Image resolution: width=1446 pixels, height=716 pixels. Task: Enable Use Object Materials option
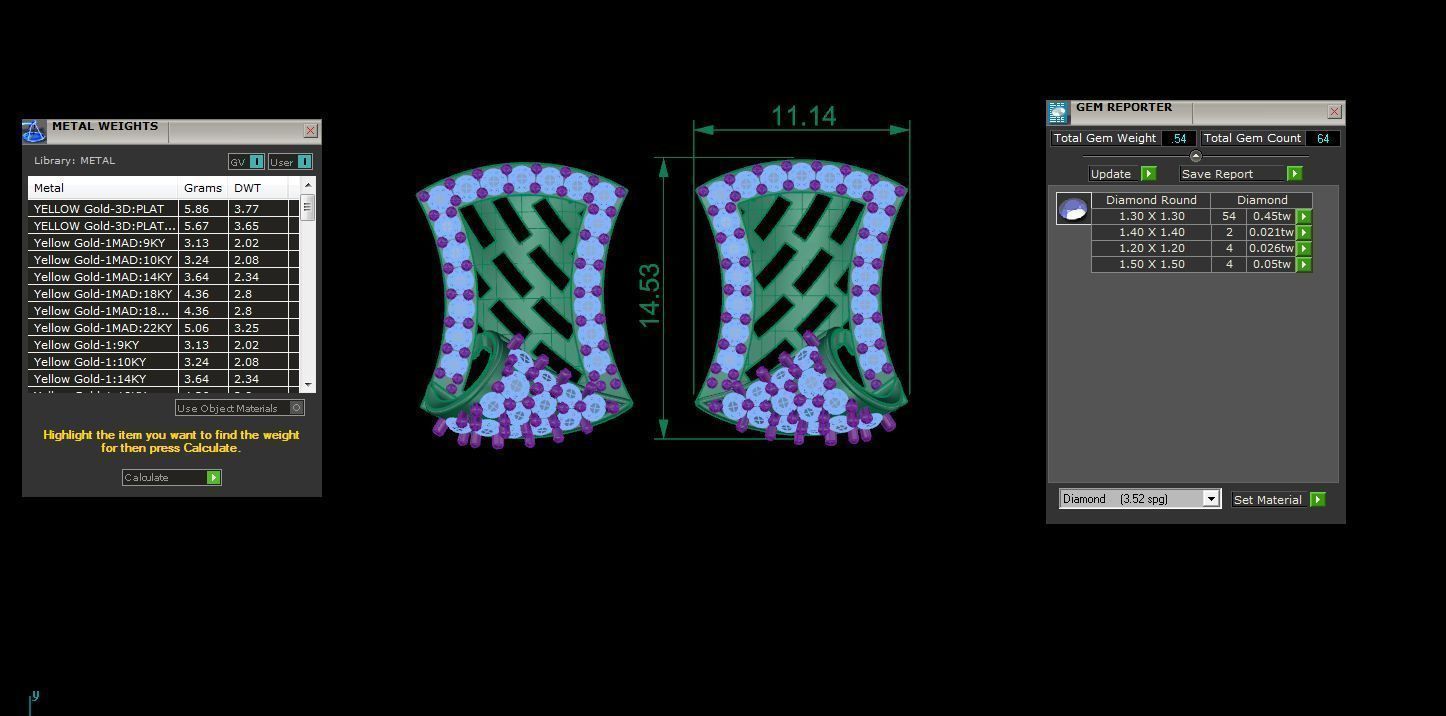239,408
